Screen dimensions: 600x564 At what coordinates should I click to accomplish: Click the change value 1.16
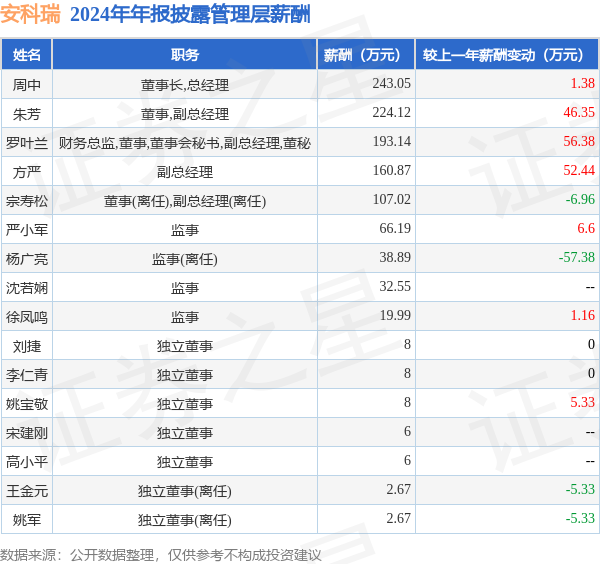pos(582,315)
